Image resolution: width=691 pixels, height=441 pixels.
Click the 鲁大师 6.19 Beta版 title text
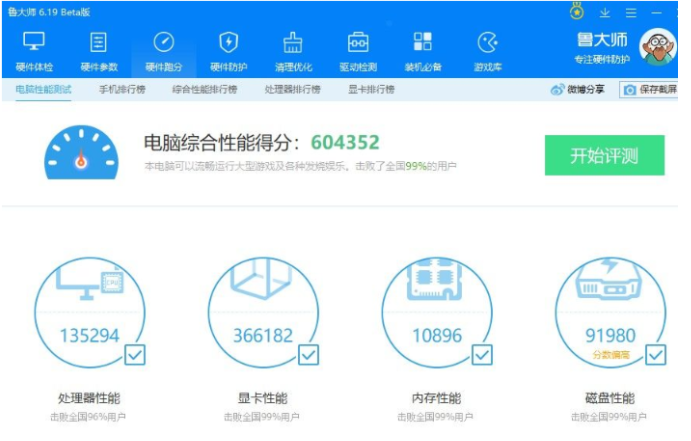pos(49,12)
